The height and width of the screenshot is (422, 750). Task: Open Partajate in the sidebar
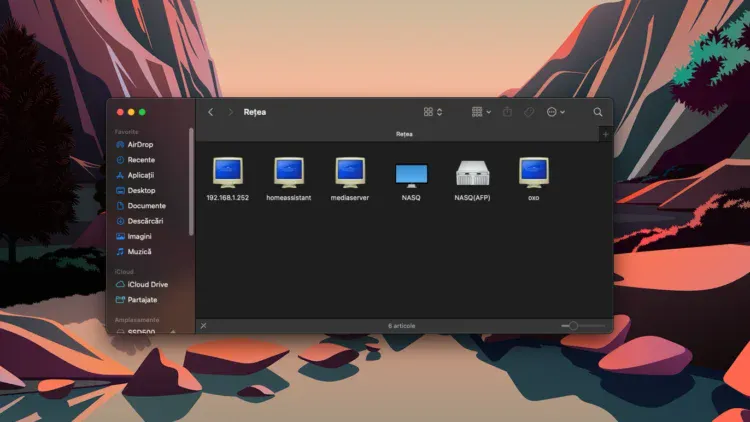click(142, 300)
